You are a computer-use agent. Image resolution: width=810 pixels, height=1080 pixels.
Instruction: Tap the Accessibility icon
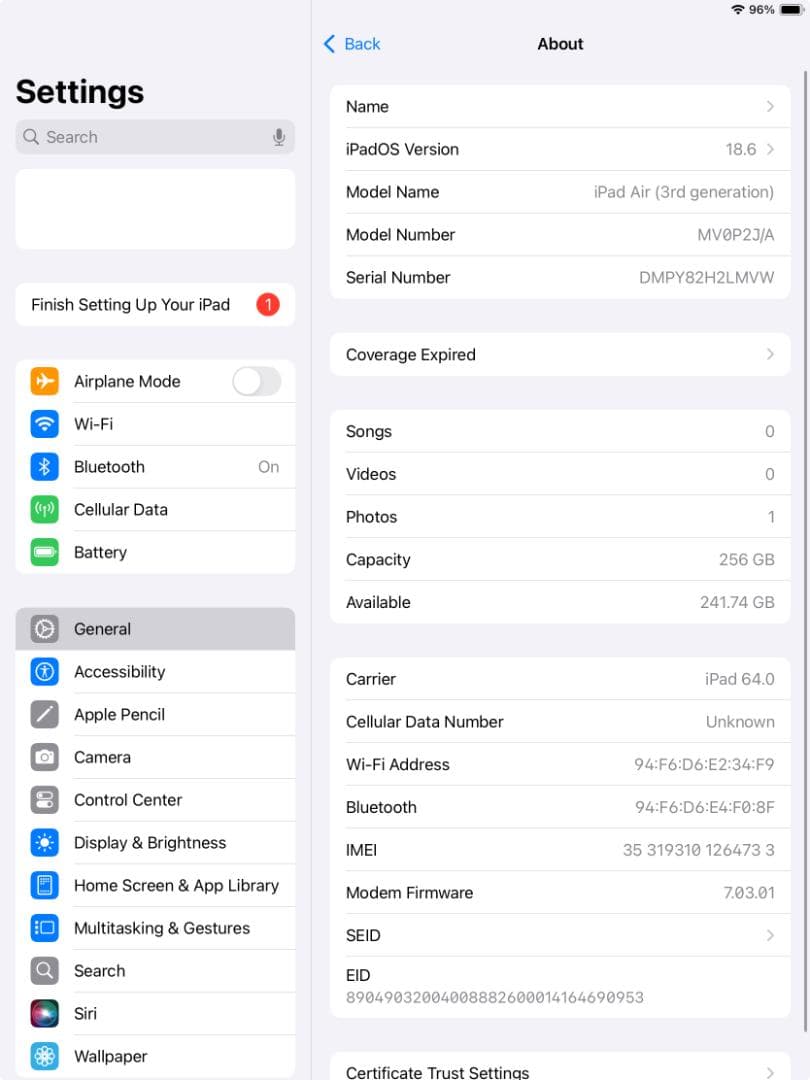(45, 672)
